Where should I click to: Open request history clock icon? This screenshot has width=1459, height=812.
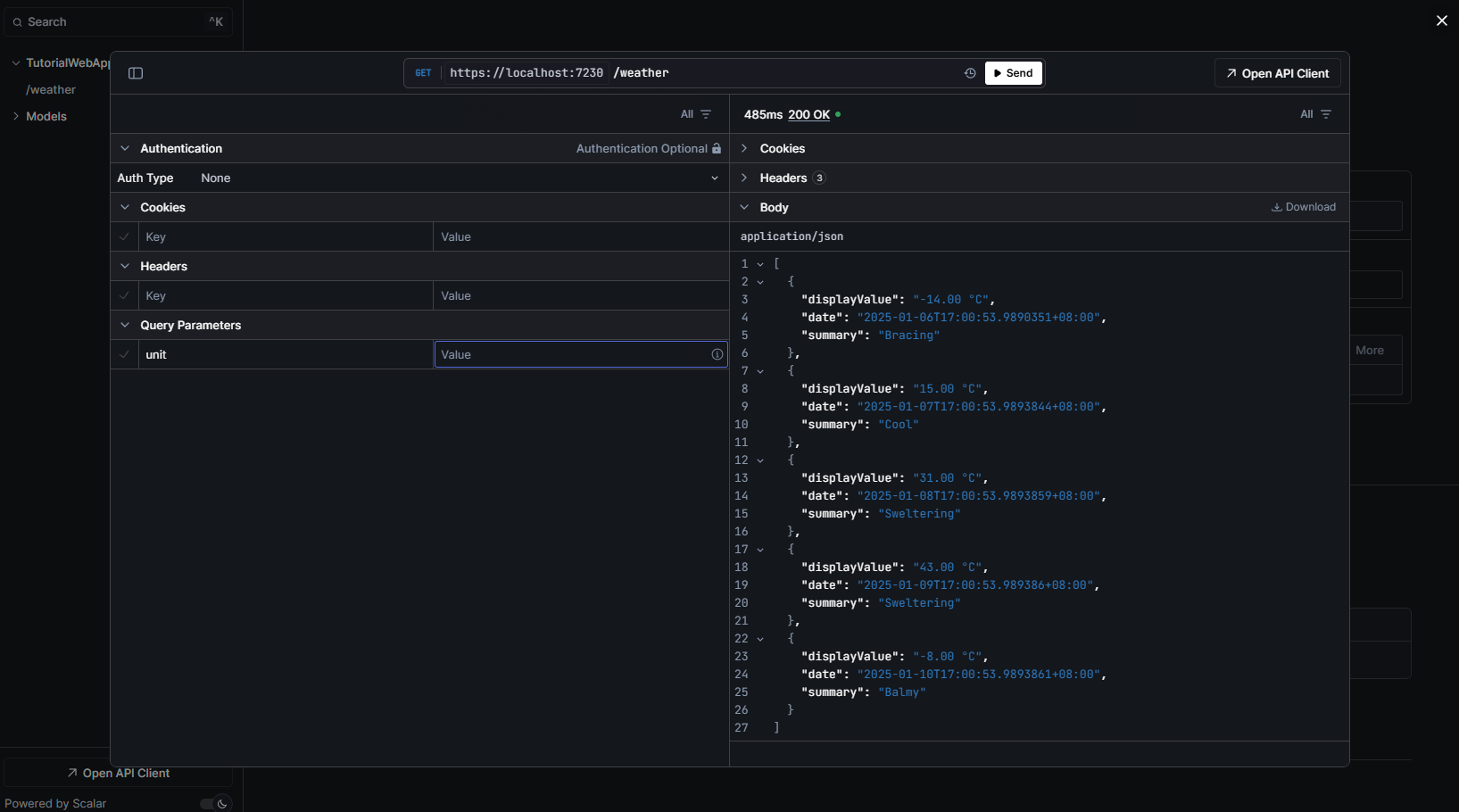click(x=970, y=73)
